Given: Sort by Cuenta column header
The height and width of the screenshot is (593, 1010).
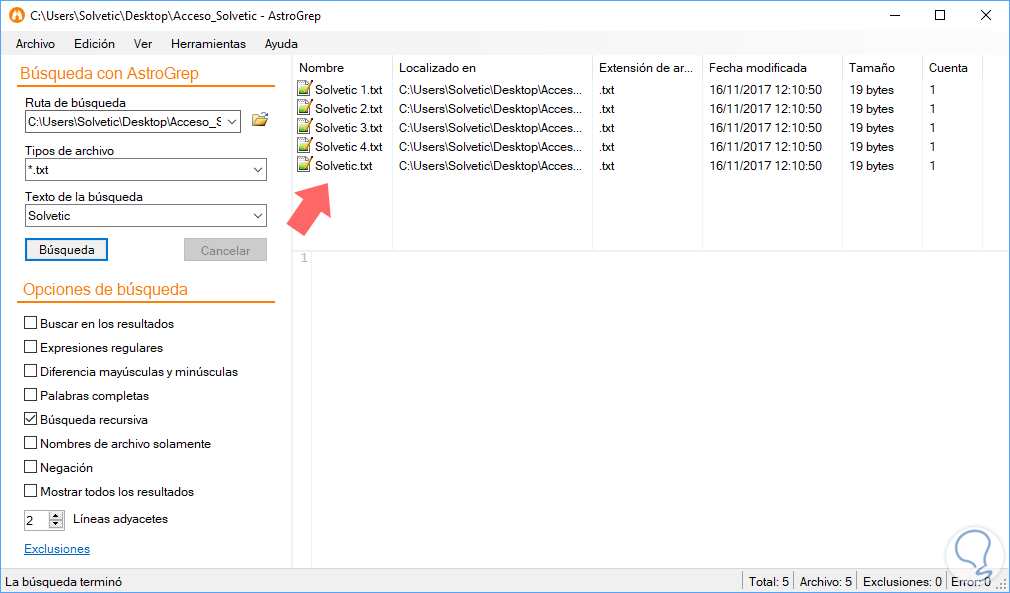Looking at the screenshot, I should pos(952,67).
